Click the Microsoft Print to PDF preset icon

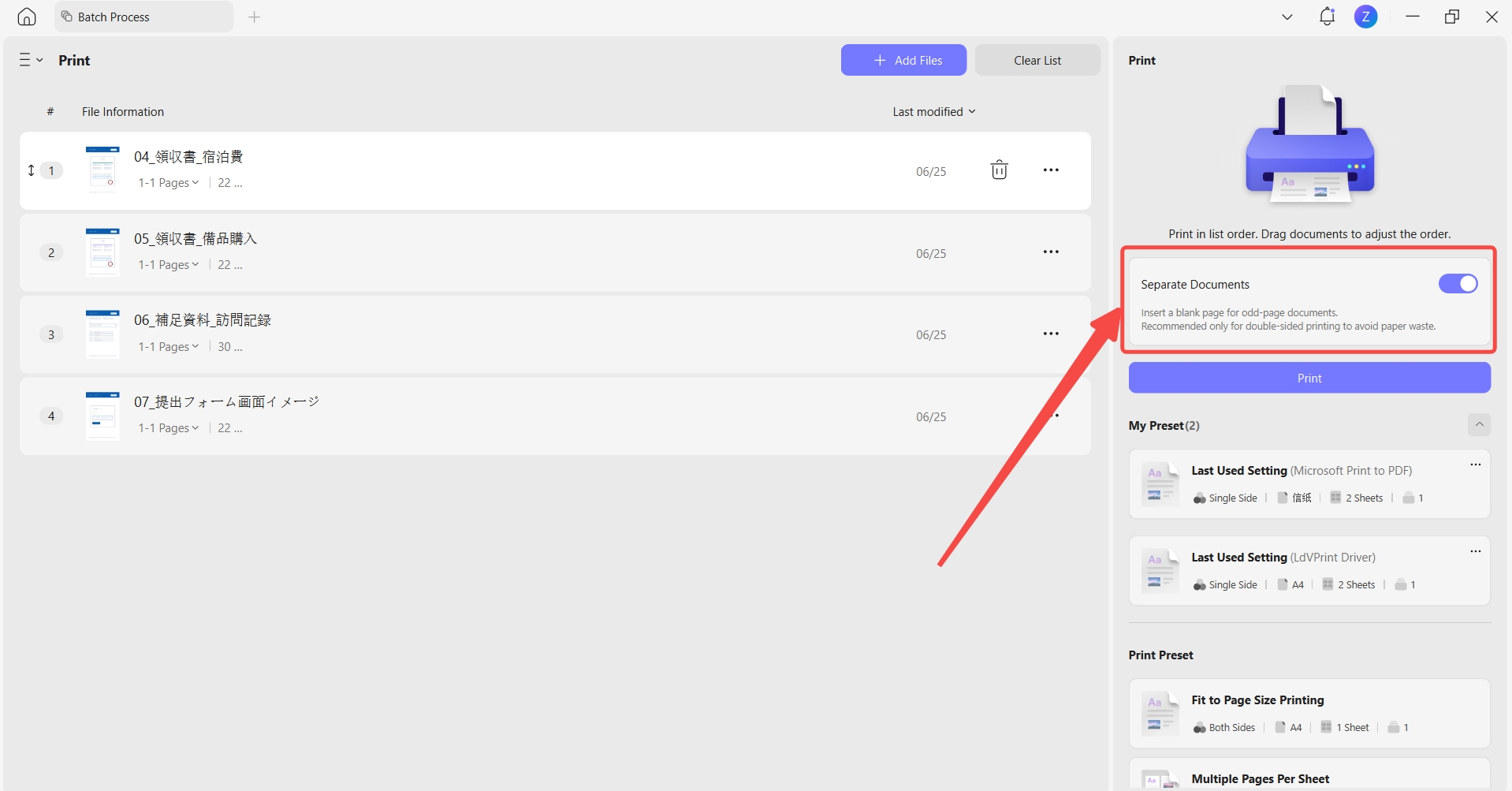1160,483
